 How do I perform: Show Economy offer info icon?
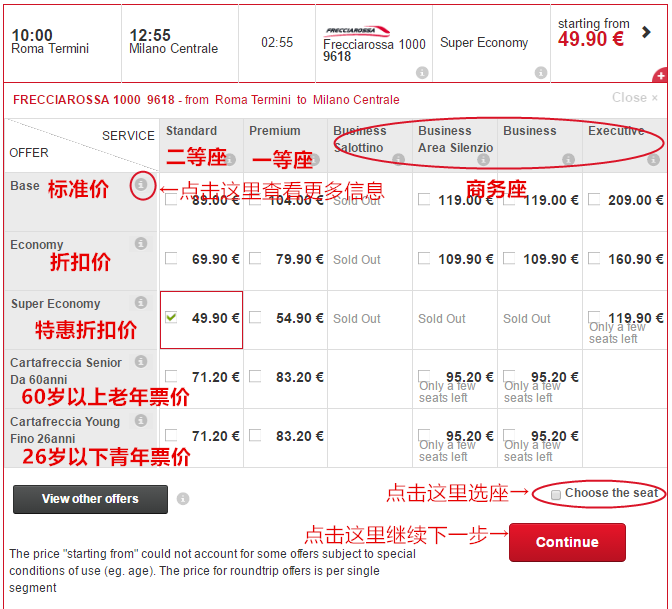click(141, 243)
